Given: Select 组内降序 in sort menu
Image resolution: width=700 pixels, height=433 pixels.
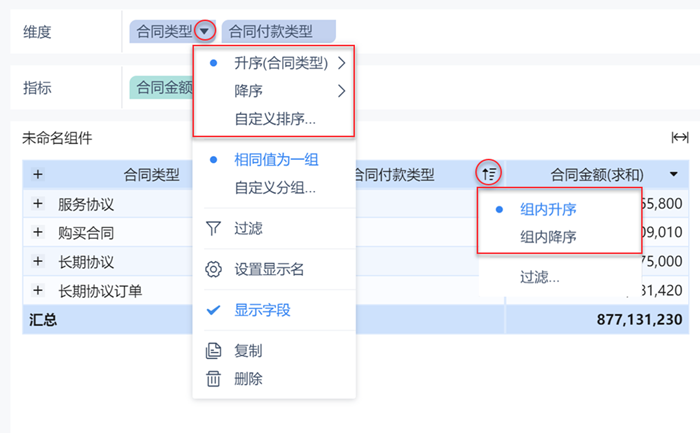Looking at the screenshot, I should click(x=547, y=237).
